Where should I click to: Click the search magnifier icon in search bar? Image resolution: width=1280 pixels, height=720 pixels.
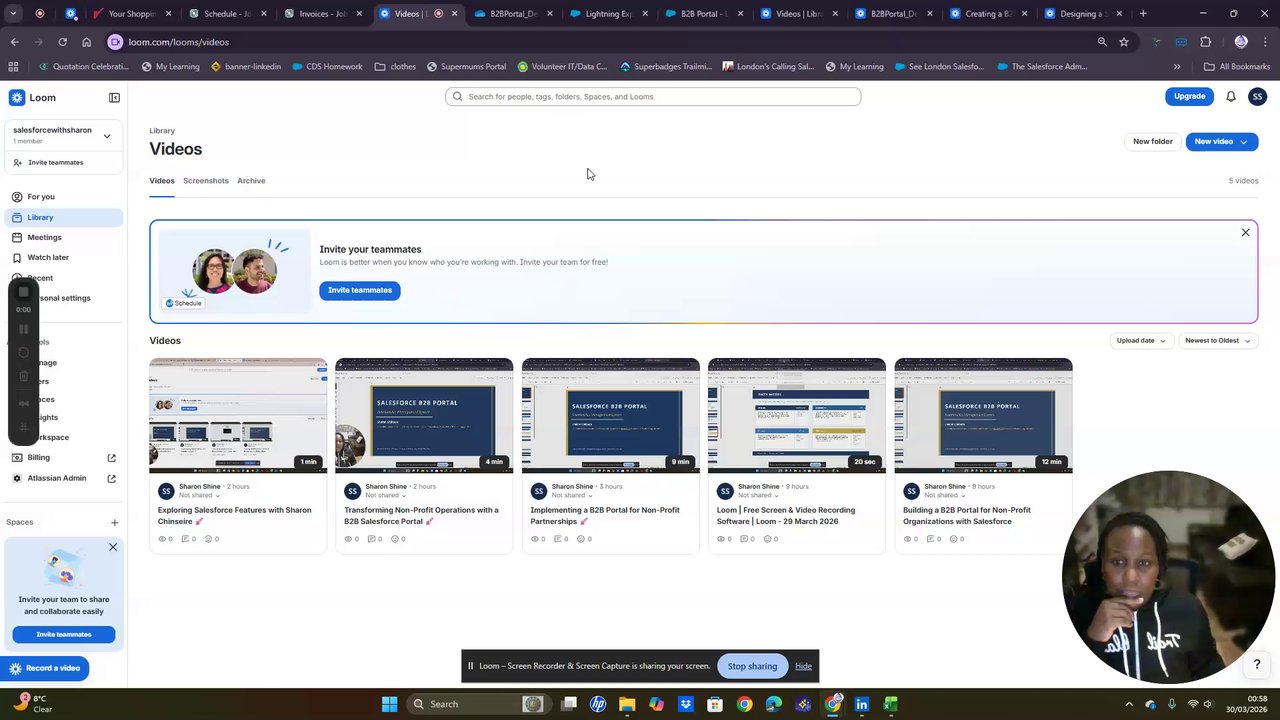(x=458, y=96)
